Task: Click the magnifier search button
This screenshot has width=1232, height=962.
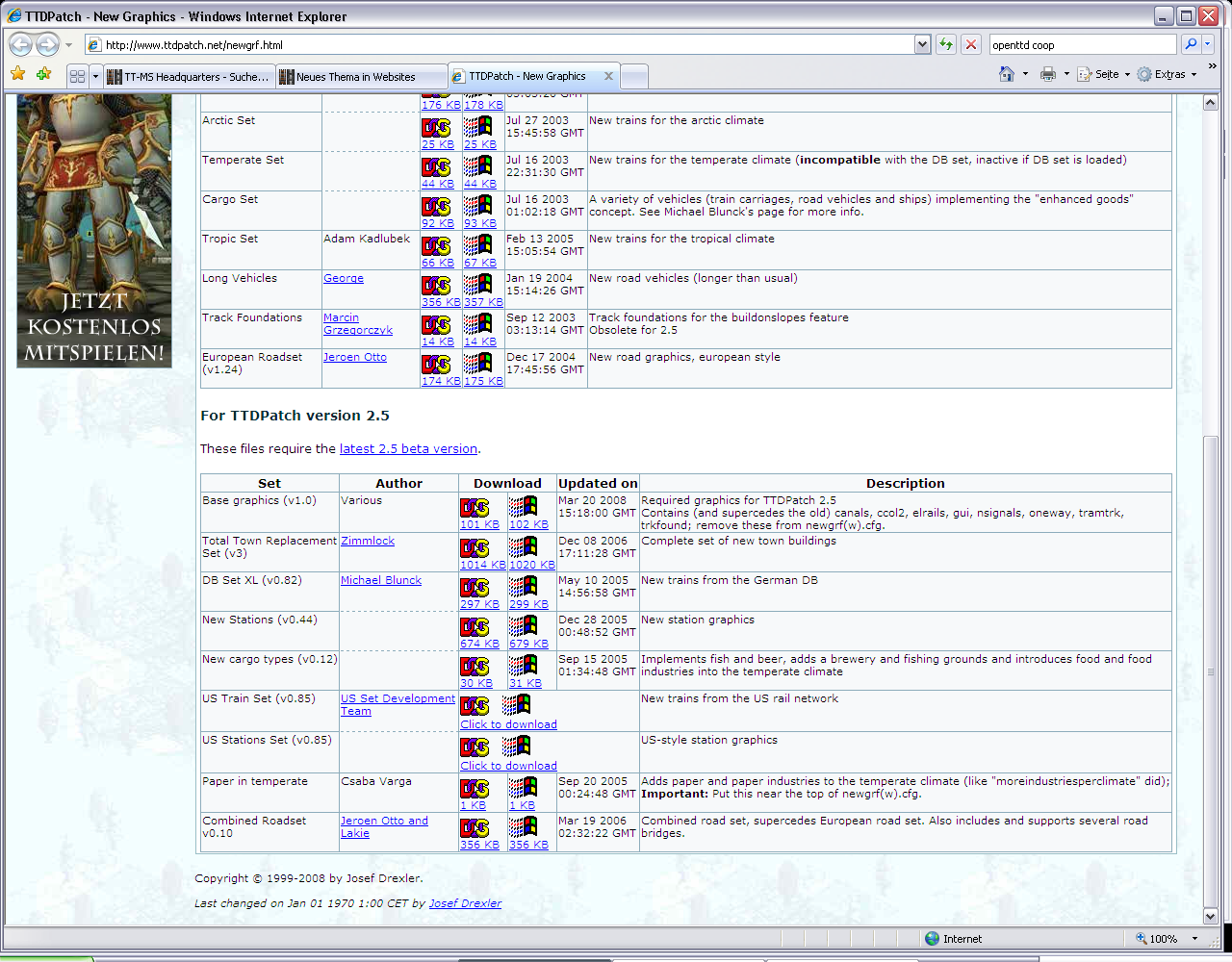Action: click(1191, 44)
